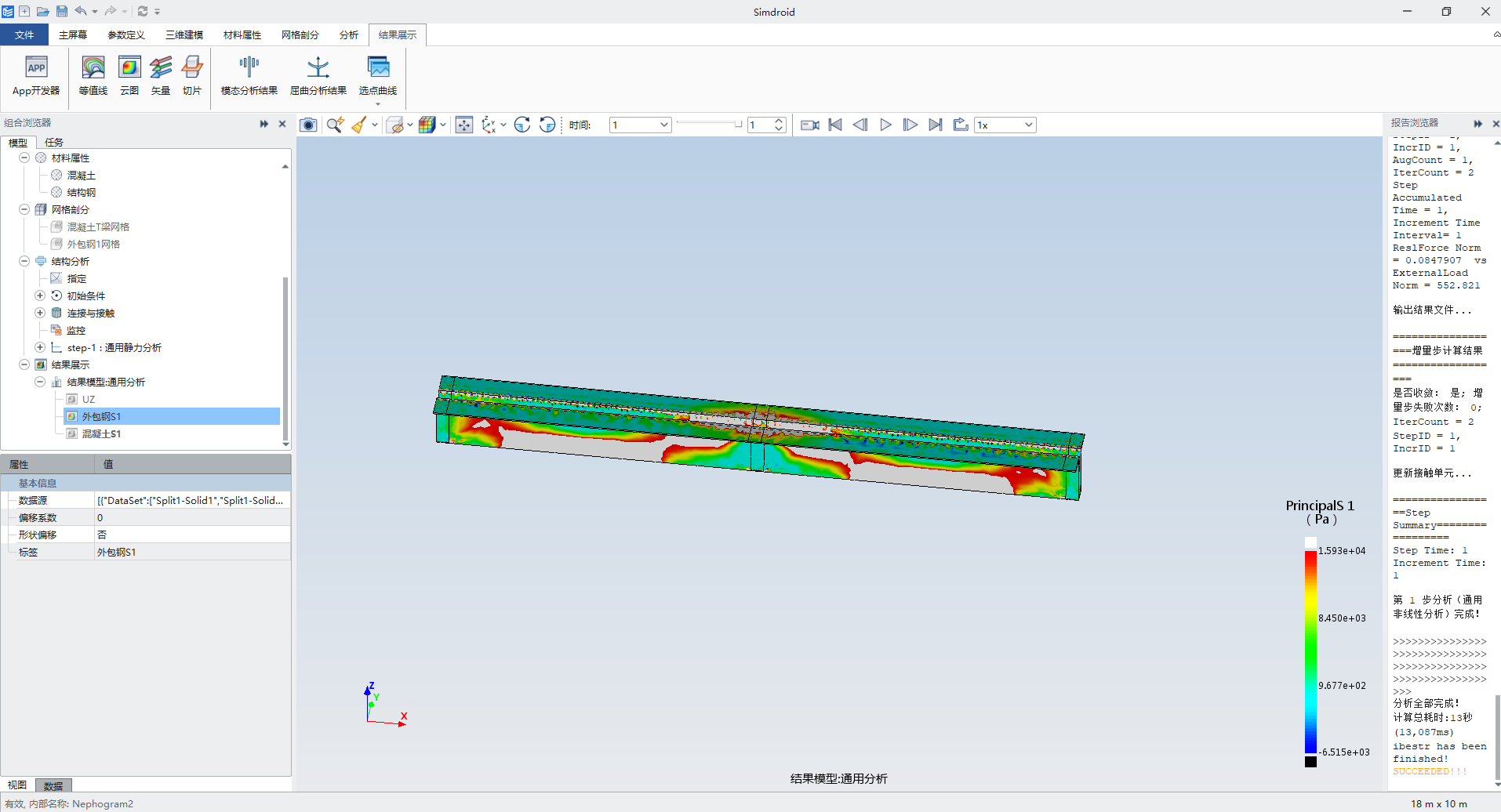Click the PrincipalS 1 color legend bar

(1310, 652)
